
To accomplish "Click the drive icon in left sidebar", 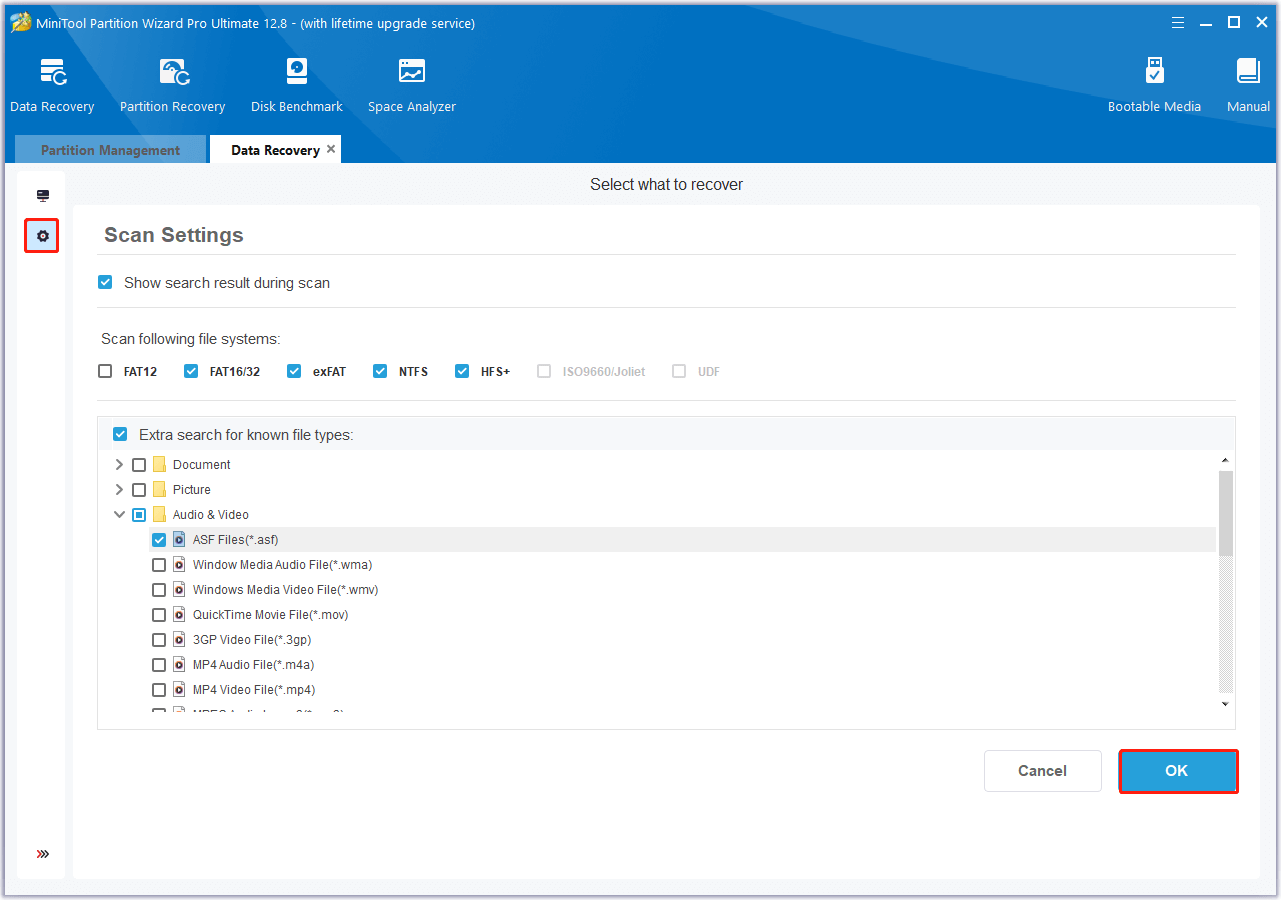I will tap(42, 196).
